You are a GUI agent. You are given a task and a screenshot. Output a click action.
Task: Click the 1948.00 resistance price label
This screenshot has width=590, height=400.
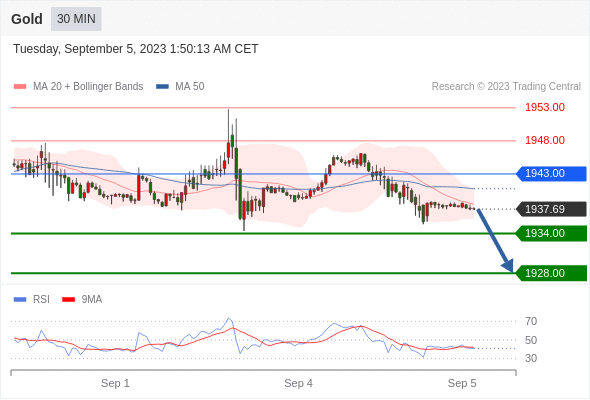(545, 140)
